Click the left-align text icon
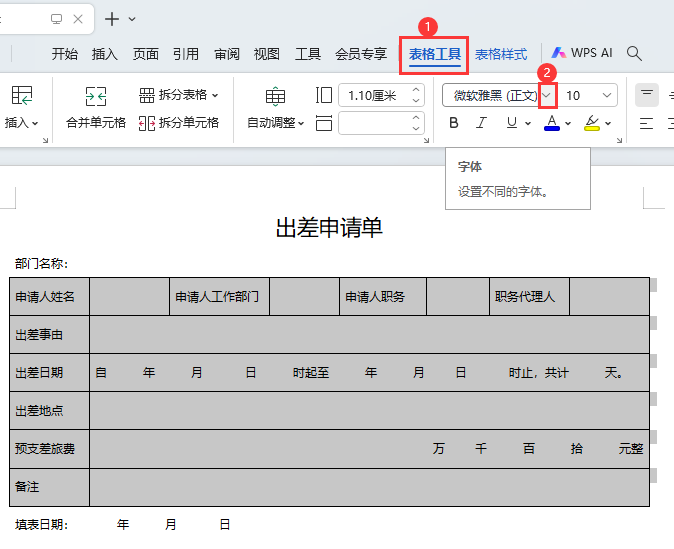The height and width of the screenshot is (549, 674). point(646,123)
